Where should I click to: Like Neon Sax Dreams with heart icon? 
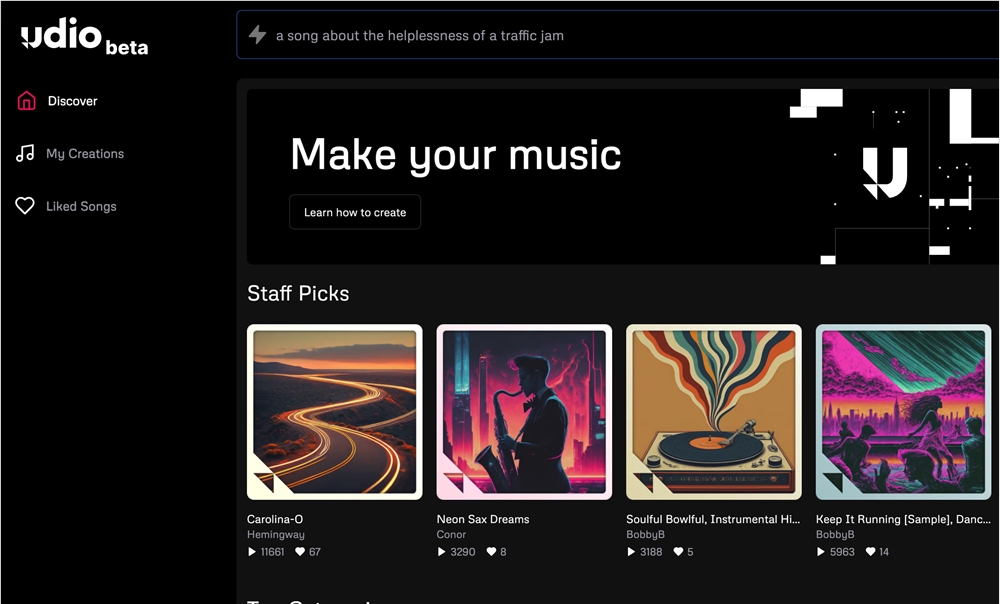[490, 552]
